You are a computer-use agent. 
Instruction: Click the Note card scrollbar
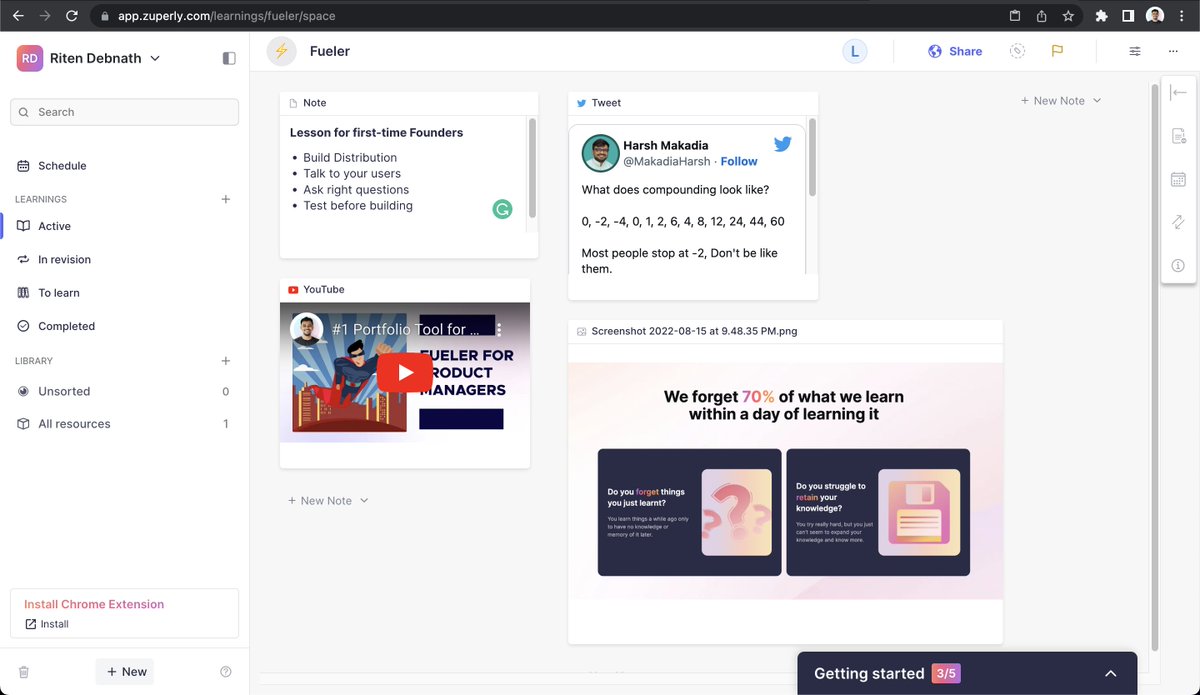pos(532,168)
